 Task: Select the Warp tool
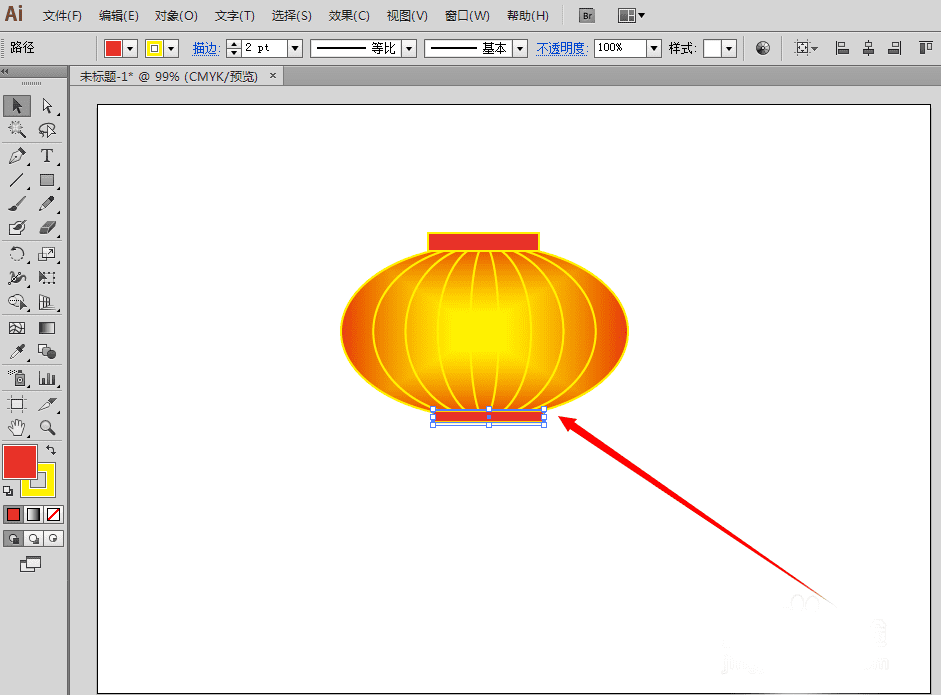[17, 277]
